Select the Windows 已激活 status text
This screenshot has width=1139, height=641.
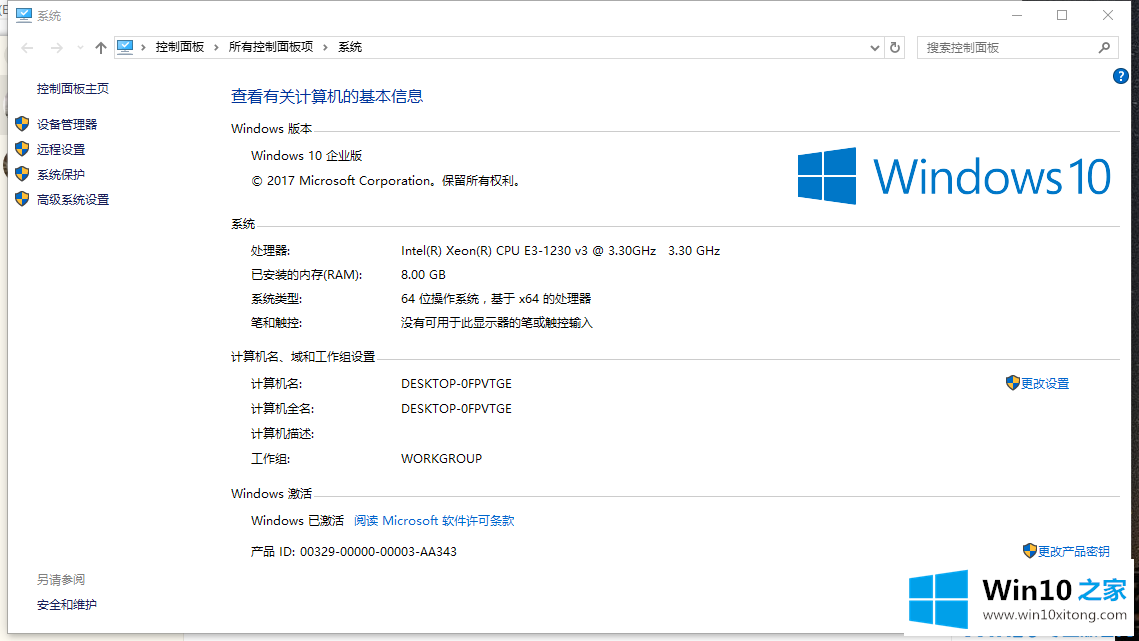point(297,521)
